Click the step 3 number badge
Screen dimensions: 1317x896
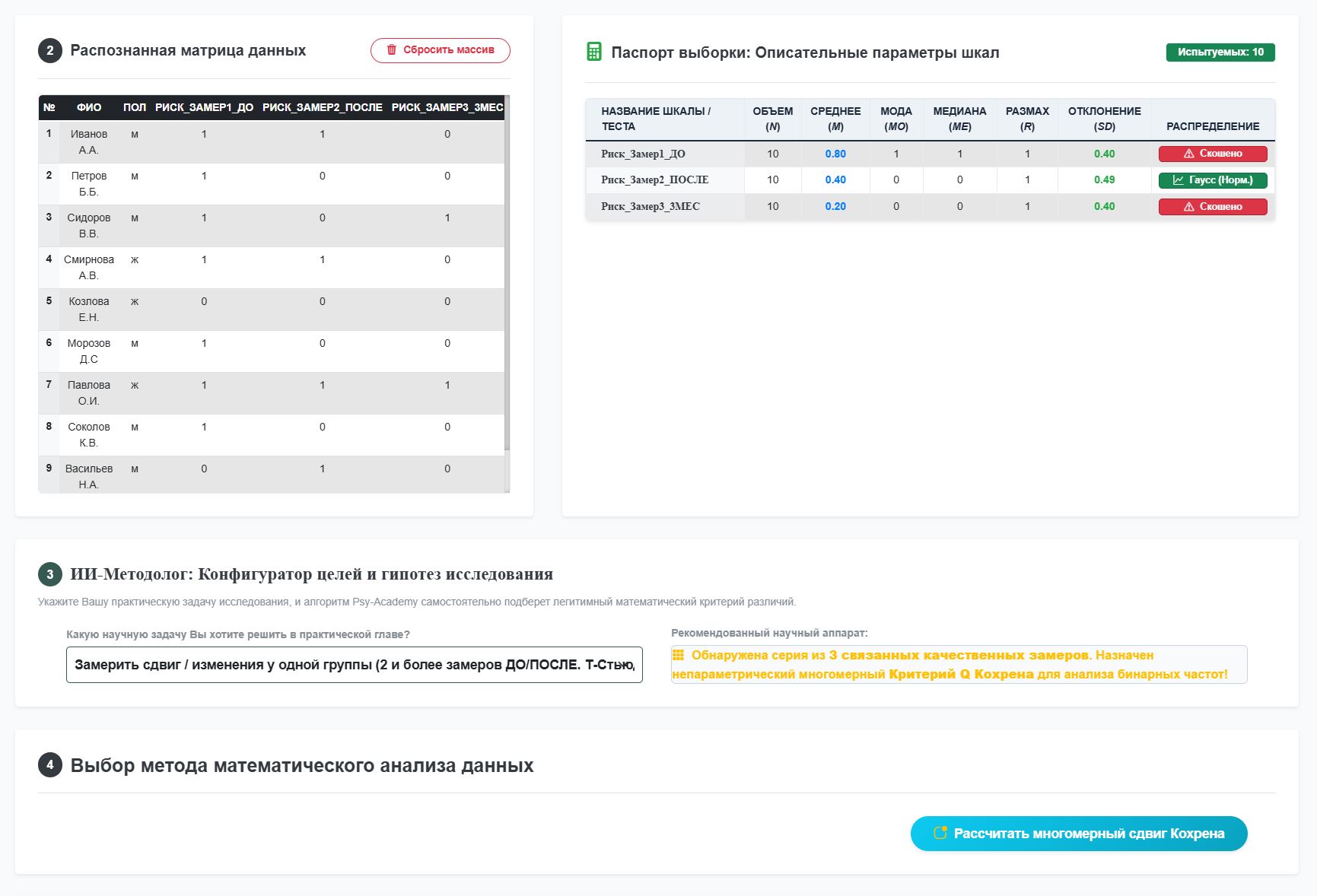(x=50, y=574)
